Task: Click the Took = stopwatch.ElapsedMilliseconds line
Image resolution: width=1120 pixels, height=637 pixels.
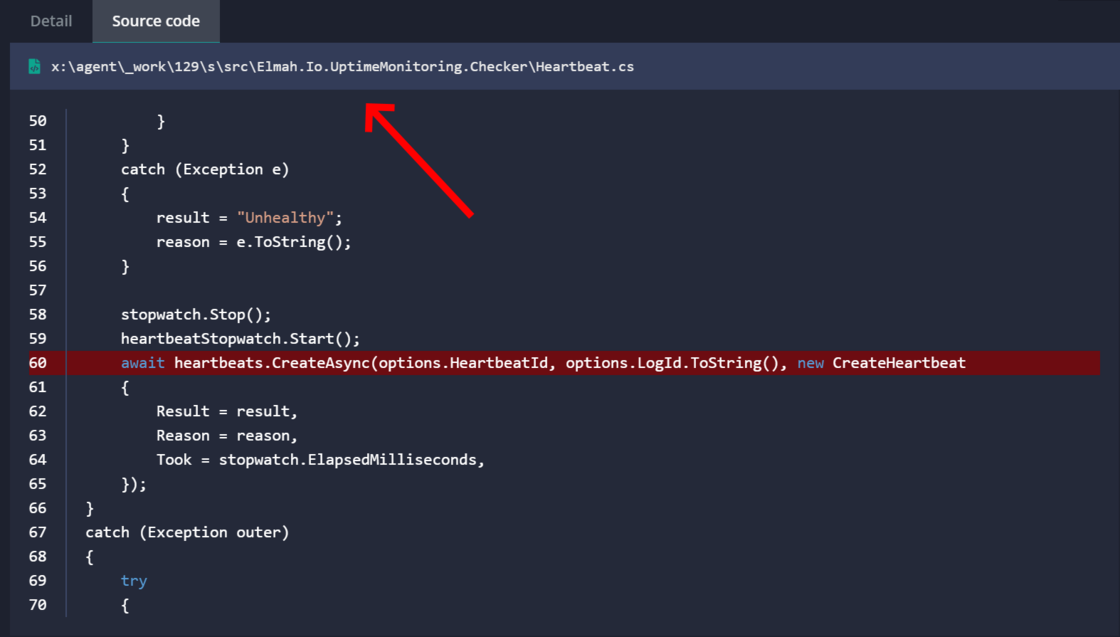Action: tap(321, 460)
